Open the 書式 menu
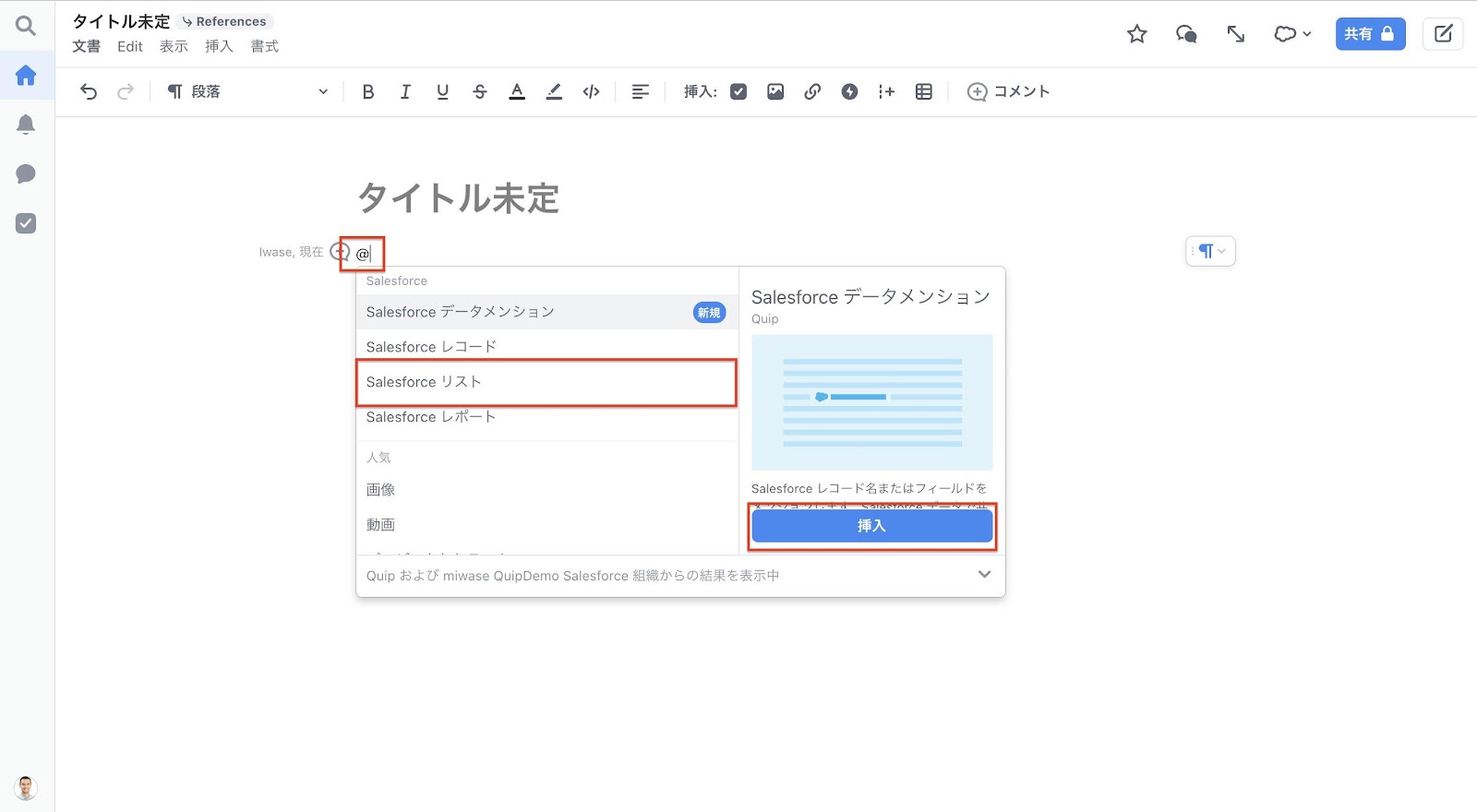The width and height of the screenshot is (1477, 812). click(x=264, y=46)
